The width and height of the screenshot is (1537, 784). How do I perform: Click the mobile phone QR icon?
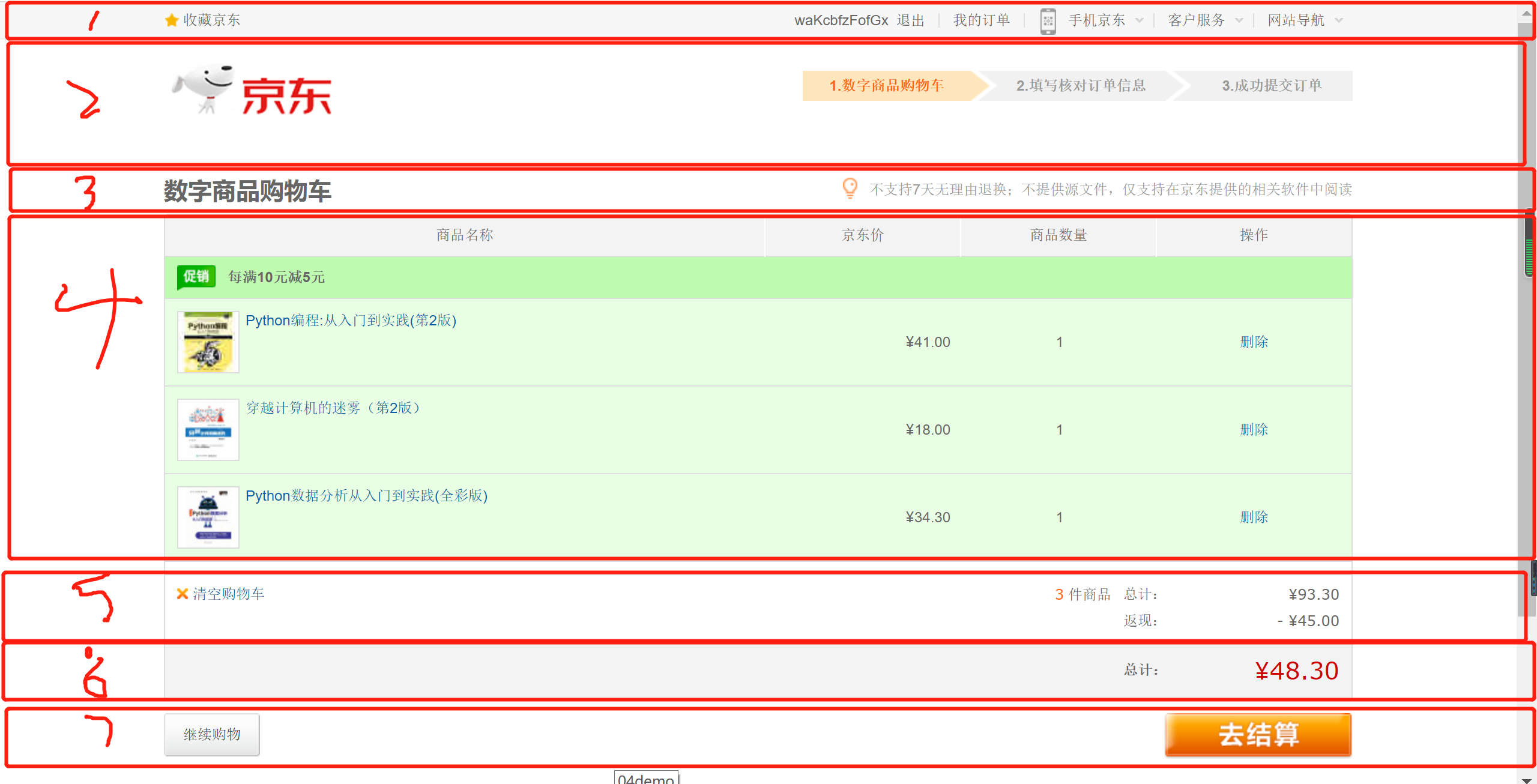[x=1048, y=21]
